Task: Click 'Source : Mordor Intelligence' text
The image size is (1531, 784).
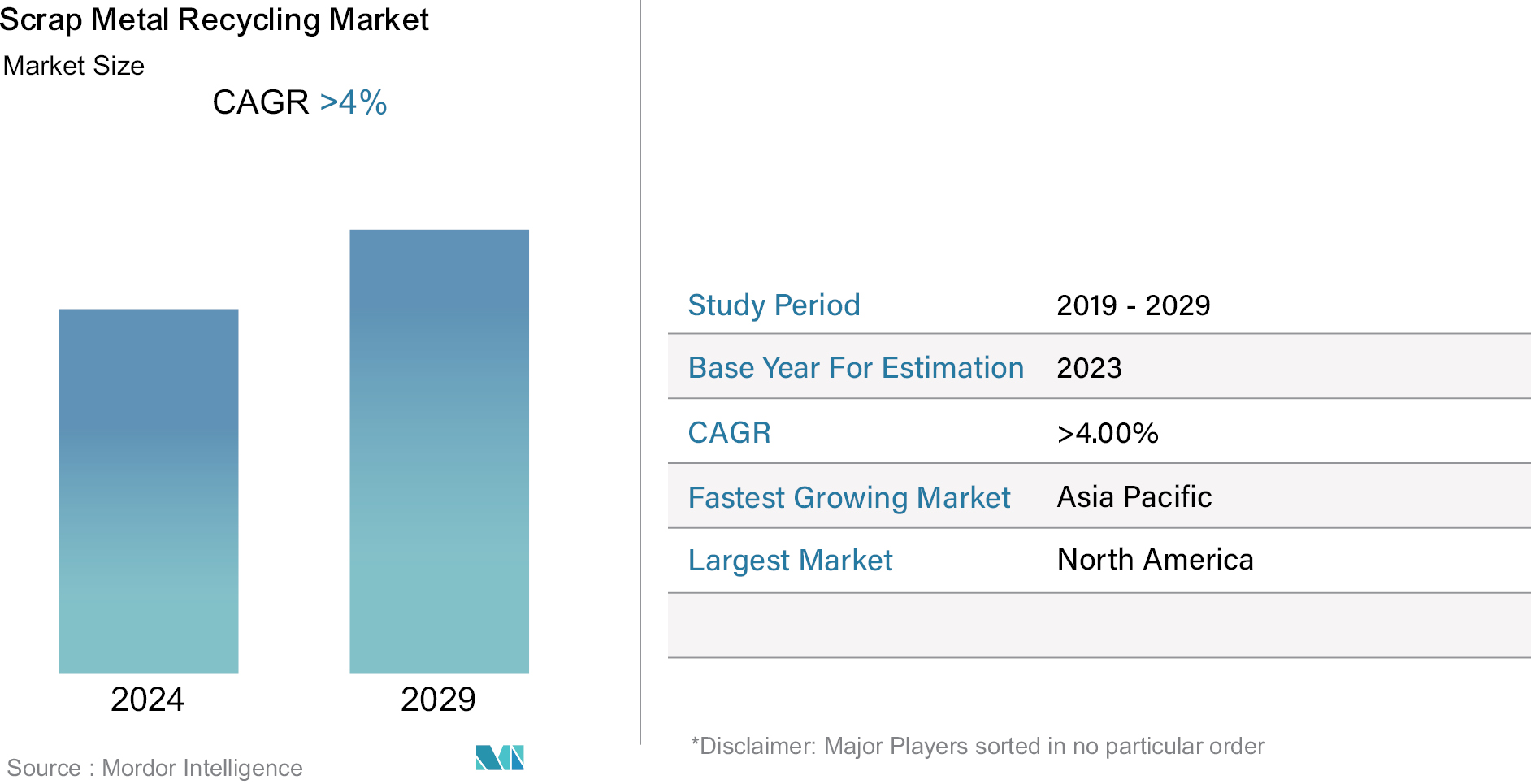Action: click(154, 768)
